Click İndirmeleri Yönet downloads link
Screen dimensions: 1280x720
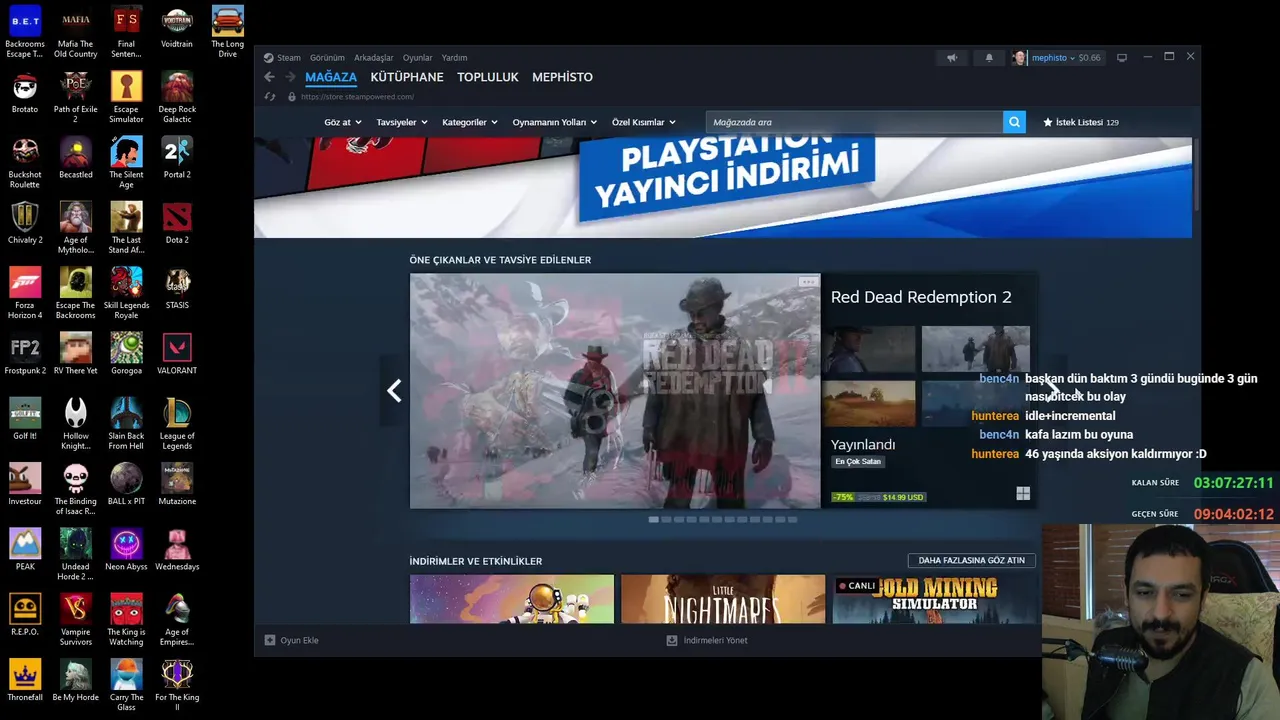707,640
